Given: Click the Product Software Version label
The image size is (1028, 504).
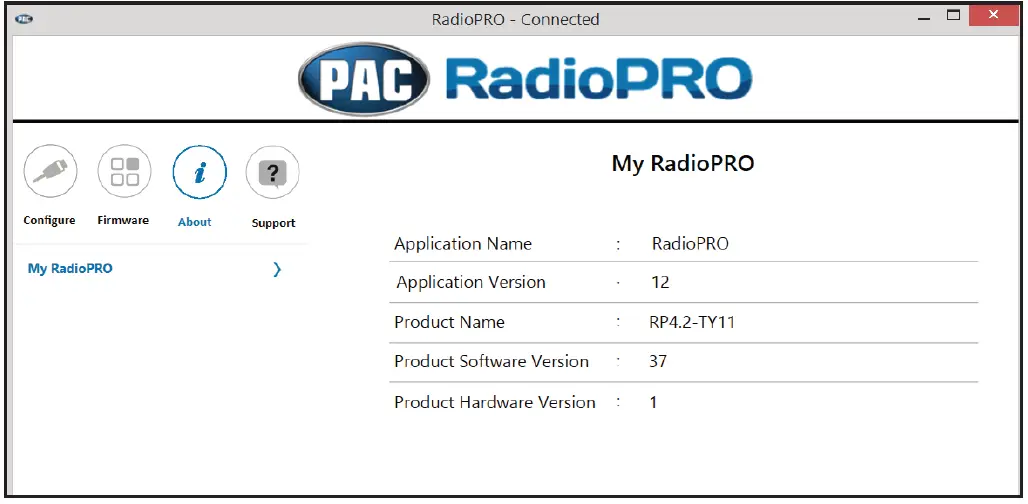Looking at the screenshot, I should point(491,362).
